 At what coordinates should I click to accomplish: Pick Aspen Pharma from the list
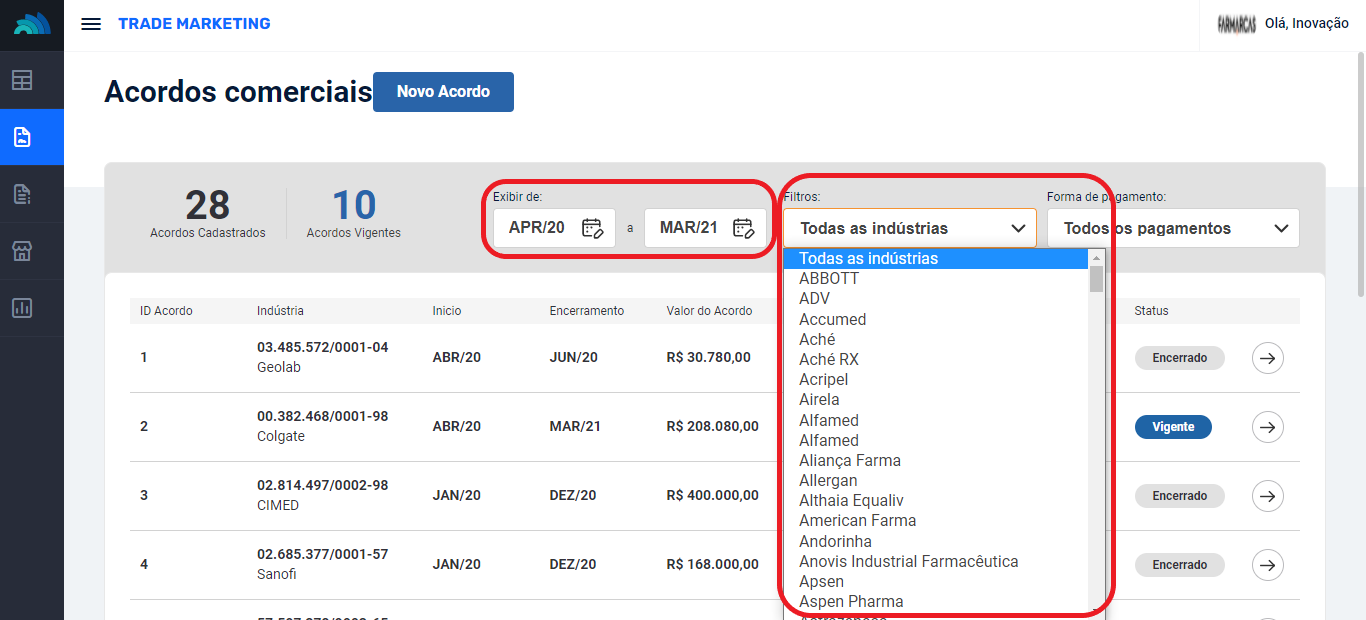851,601
